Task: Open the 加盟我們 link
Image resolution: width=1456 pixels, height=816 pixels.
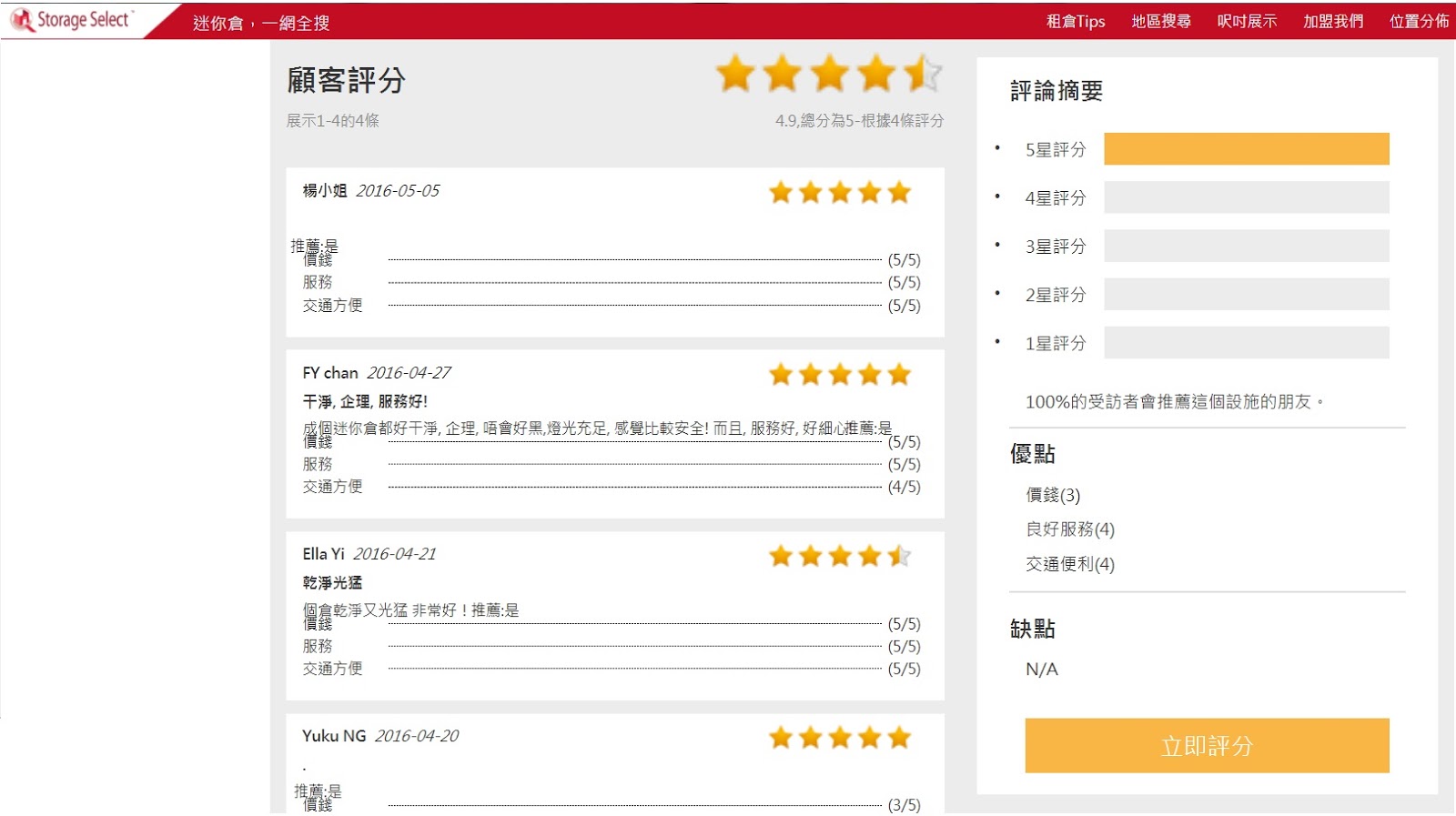Action: coord(1332,21)
